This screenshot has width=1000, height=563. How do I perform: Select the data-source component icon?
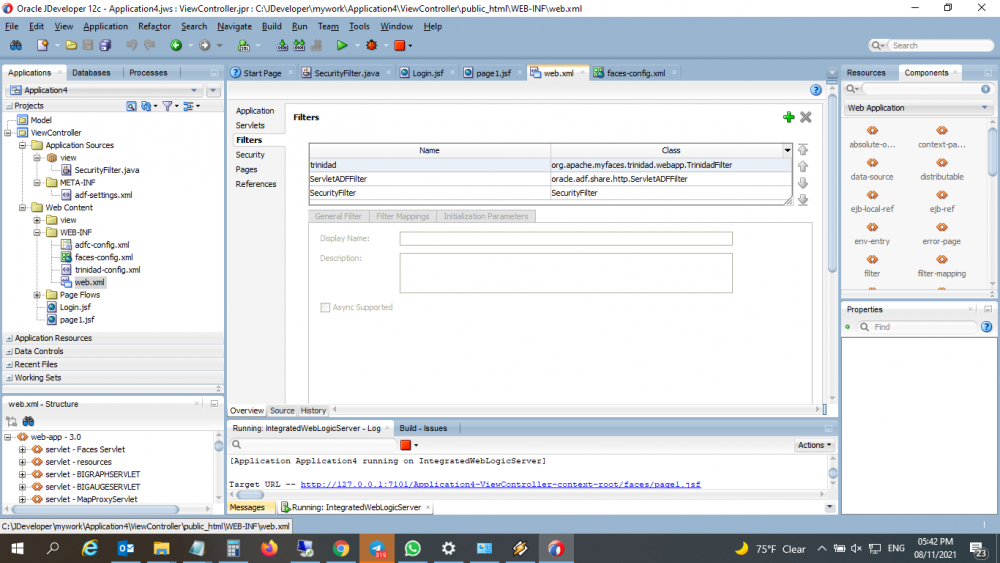click(x=872, y=163)
